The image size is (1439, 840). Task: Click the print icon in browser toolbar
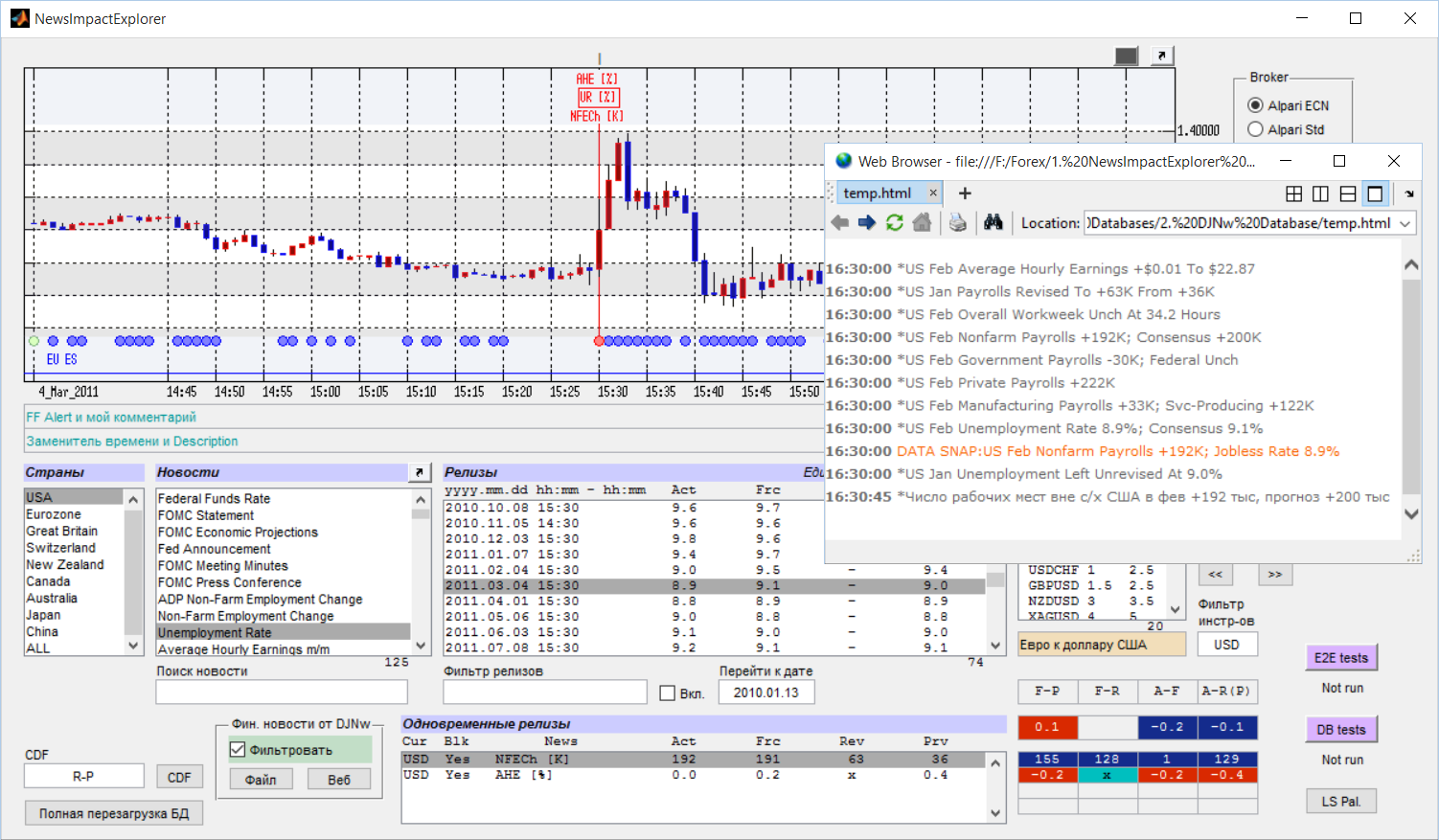[x=957, y=223]
